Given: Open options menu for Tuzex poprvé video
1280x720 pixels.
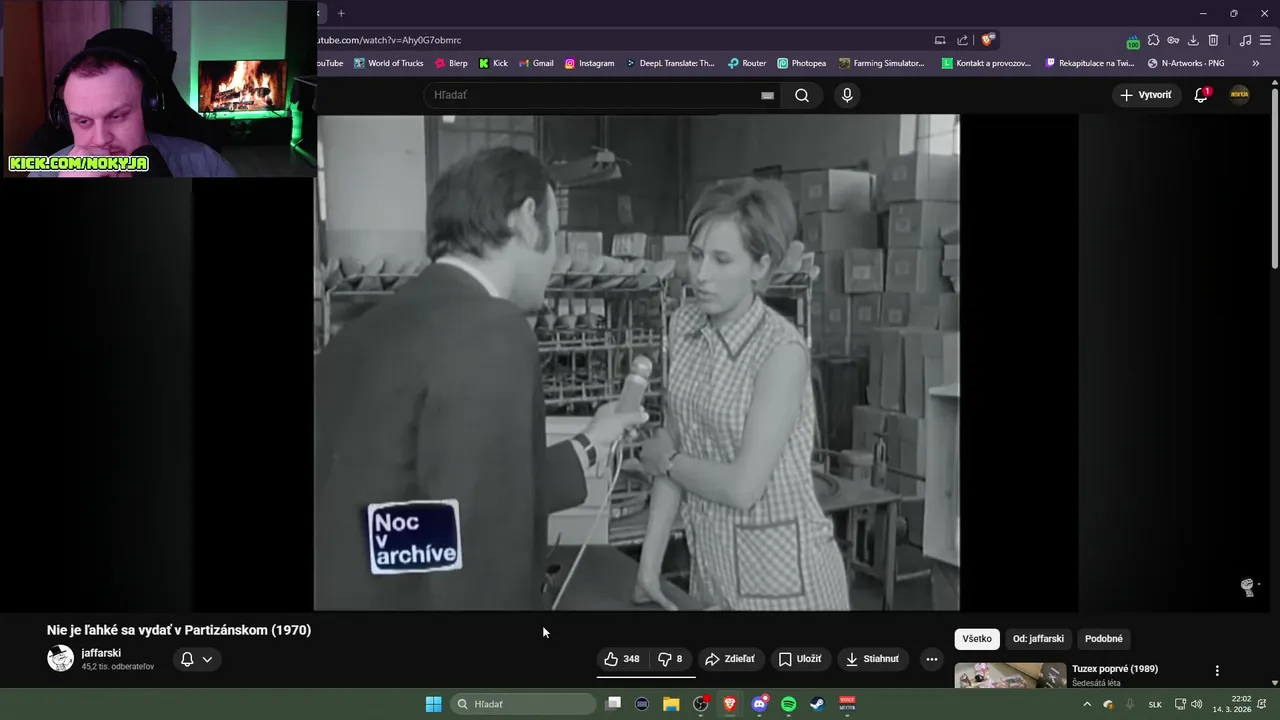Looking at the screenshot, I should point(1217,671).
